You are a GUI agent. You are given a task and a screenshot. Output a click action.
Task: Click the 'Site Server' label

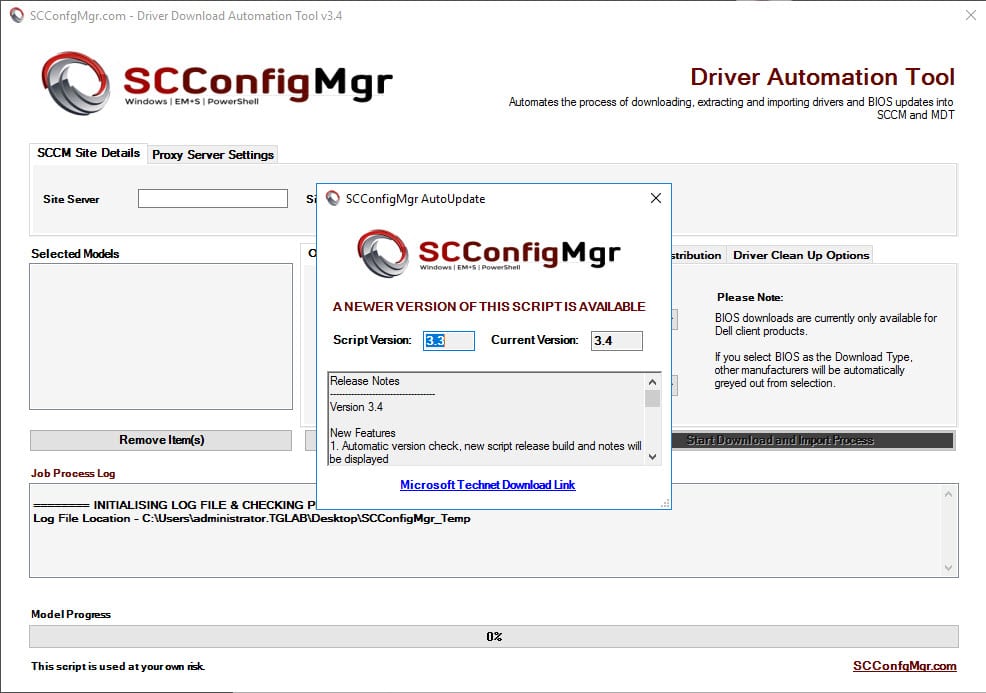point(71,199)
